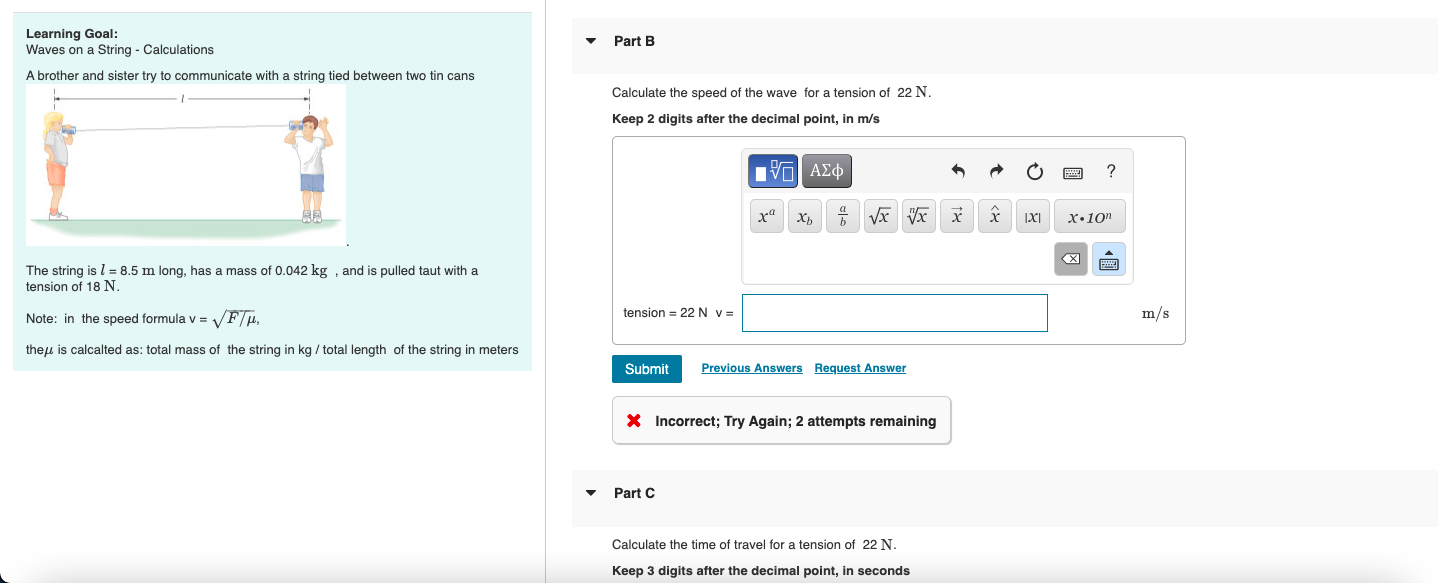
Task: Insert scientific notation with x·10^n
Action: [x=1089, y=215]
